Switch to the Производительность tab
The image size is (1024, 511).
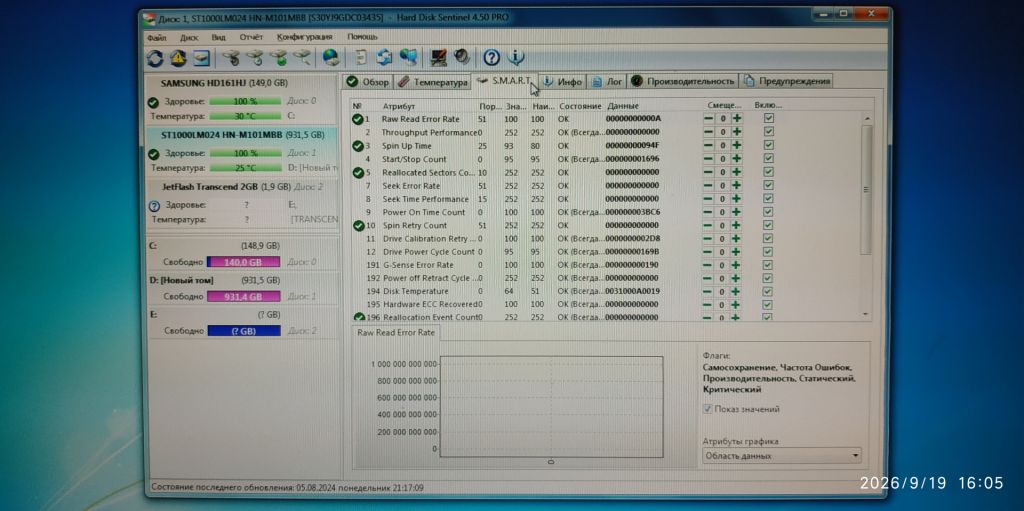click(x=683, y=82)
